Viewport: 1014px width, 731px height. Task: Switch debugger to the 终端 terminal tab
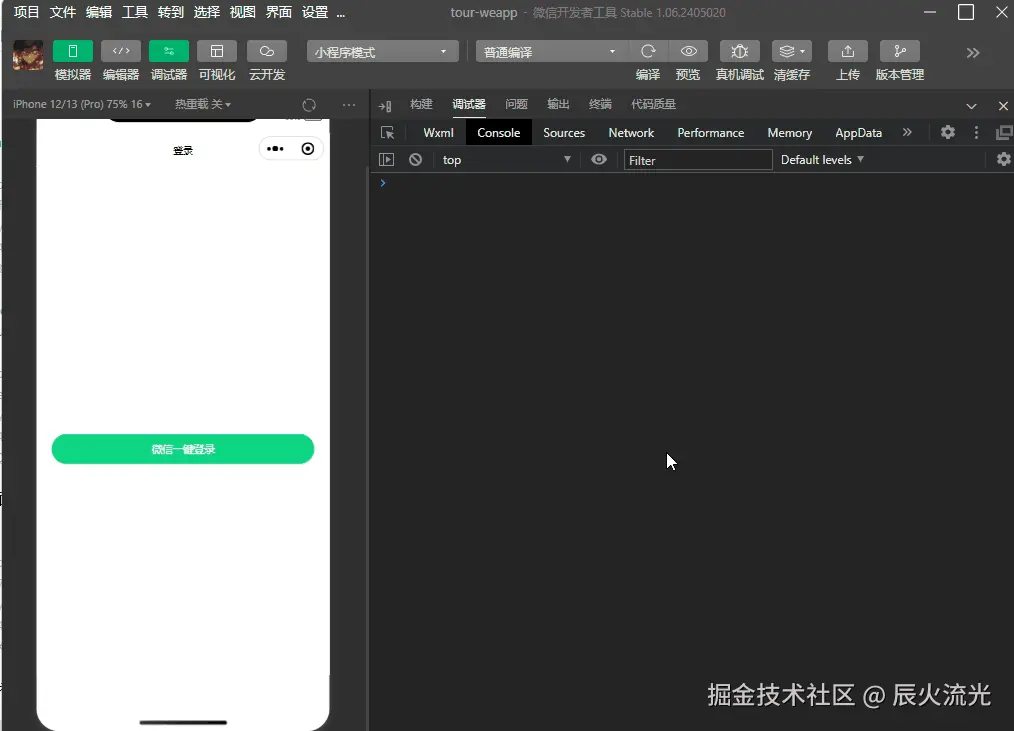[600, 103]
